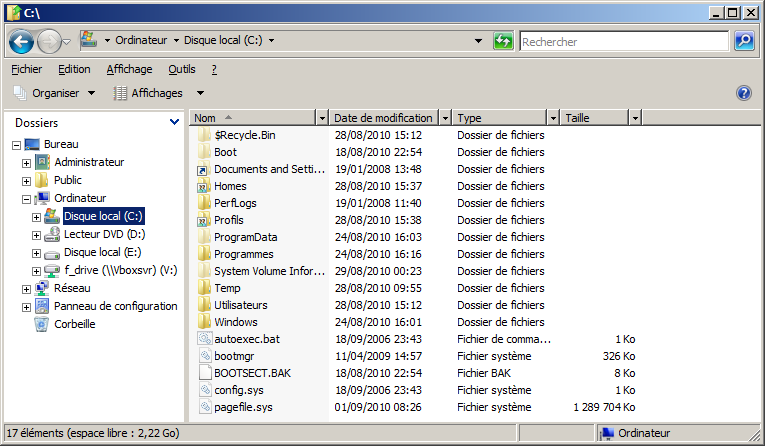Collapse the Dossiers pane chevron
Viewport: 765px width, 446px height.
(174, 121)
